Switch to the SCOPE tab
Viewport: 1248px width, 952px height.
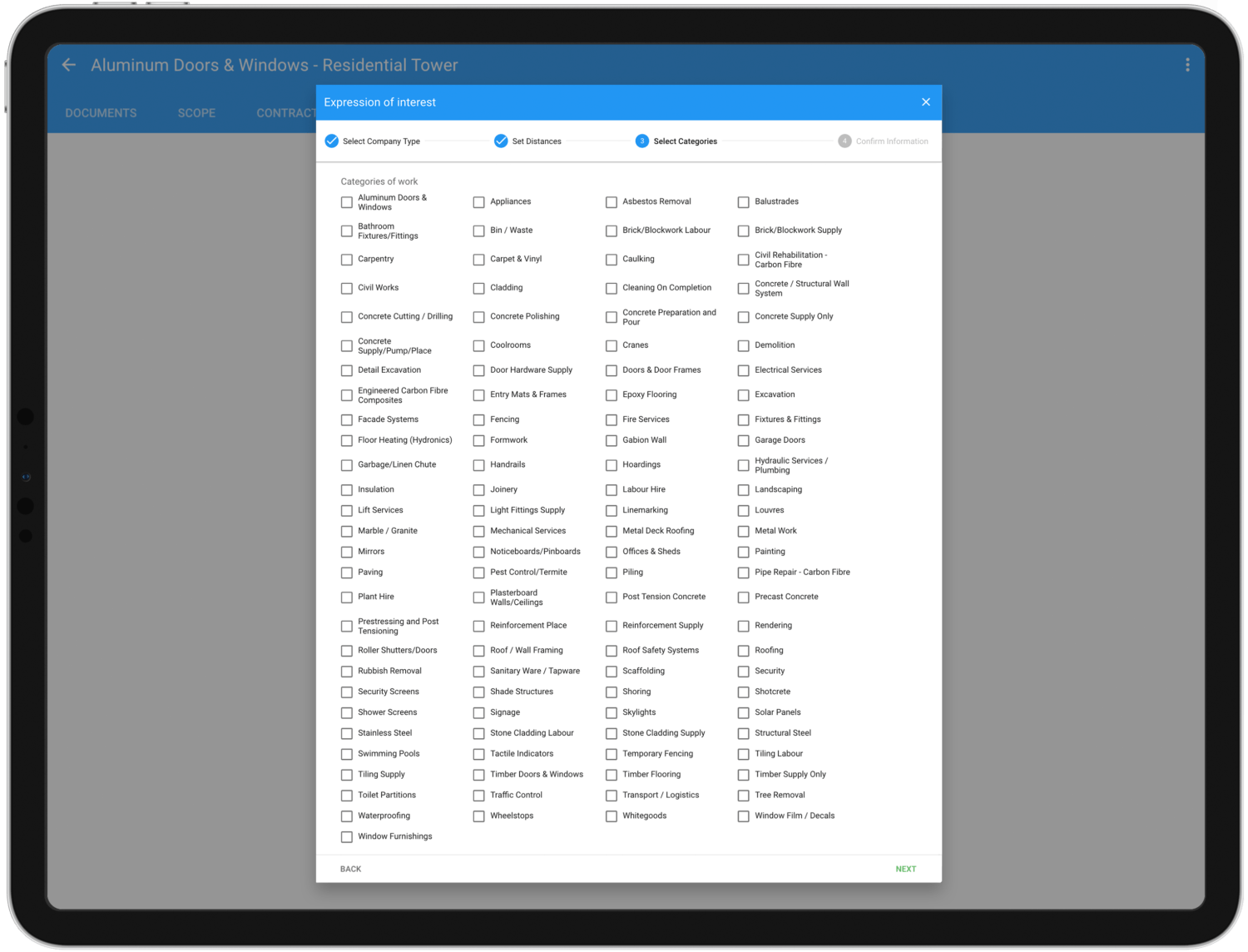tap(196, 112)
